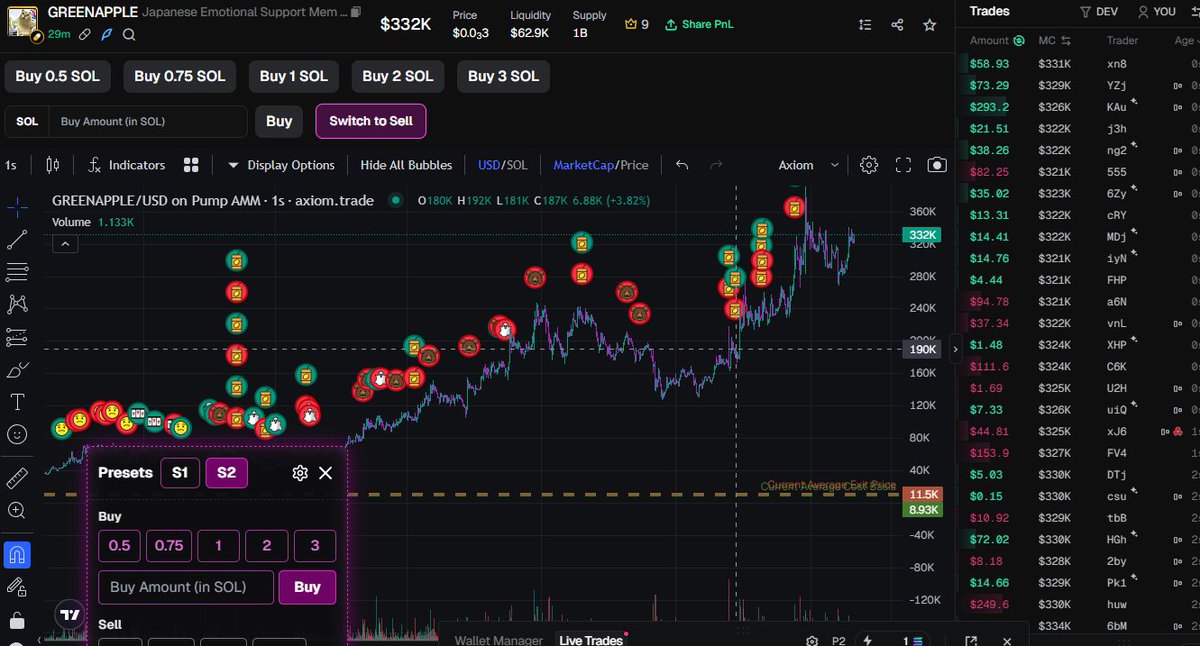Viewport: 1200px width, 646px height.
Task: Select the trend line drawing tool
Action: (16, 240)
